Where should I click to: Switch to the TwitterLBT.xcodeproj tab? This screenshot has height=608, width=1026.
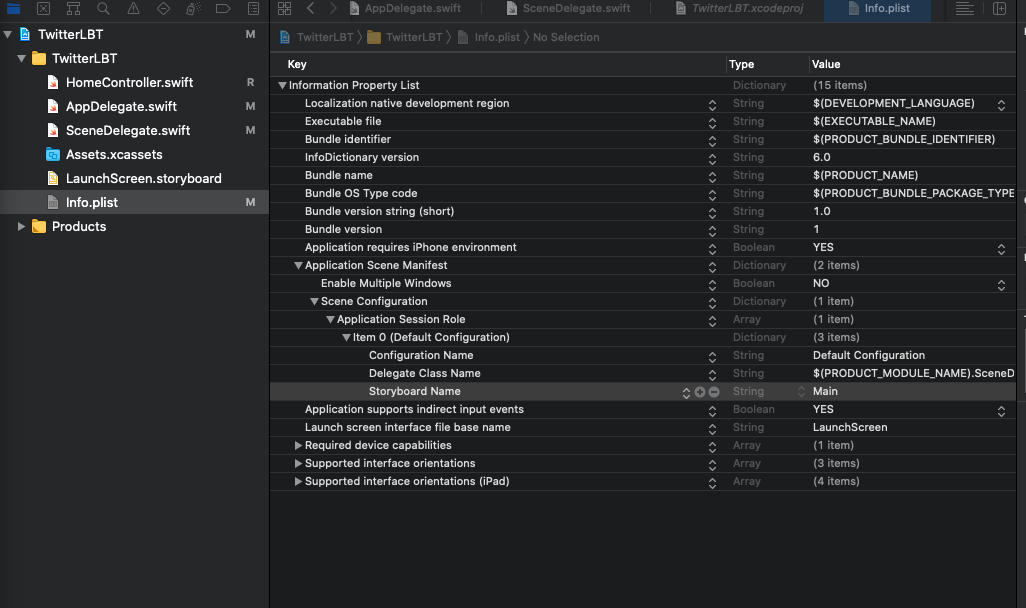point(739,9)
